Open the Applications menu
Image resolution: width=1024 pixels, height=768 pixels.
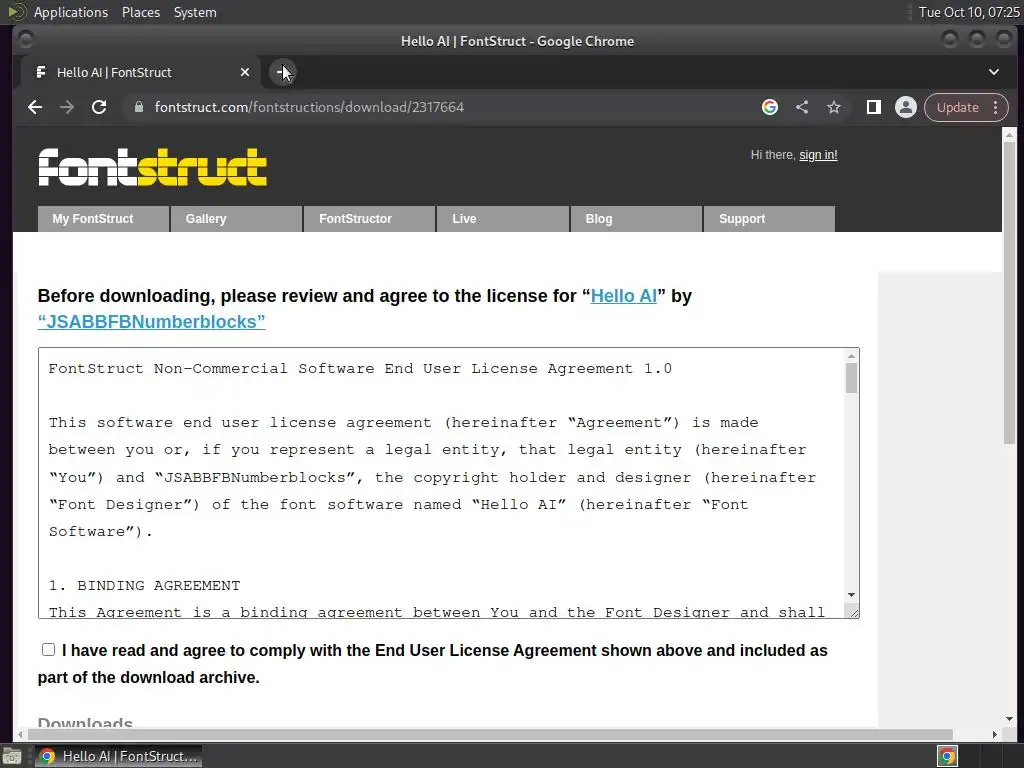(x=71, y=12)
